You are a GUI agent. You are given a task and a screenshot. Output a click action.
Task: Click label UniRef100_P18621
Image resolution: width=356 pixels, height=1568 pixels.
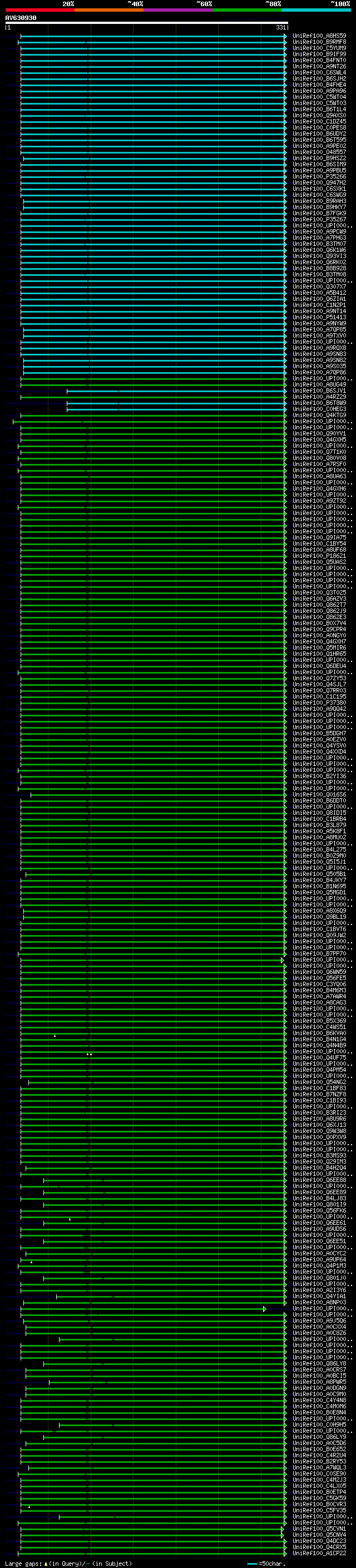[x=319, y=556]
